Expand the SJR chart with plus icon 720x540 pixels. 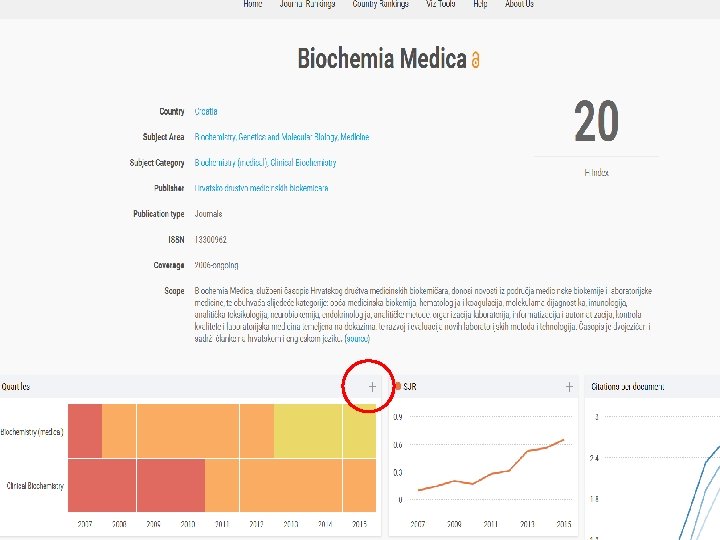[569, 386]
